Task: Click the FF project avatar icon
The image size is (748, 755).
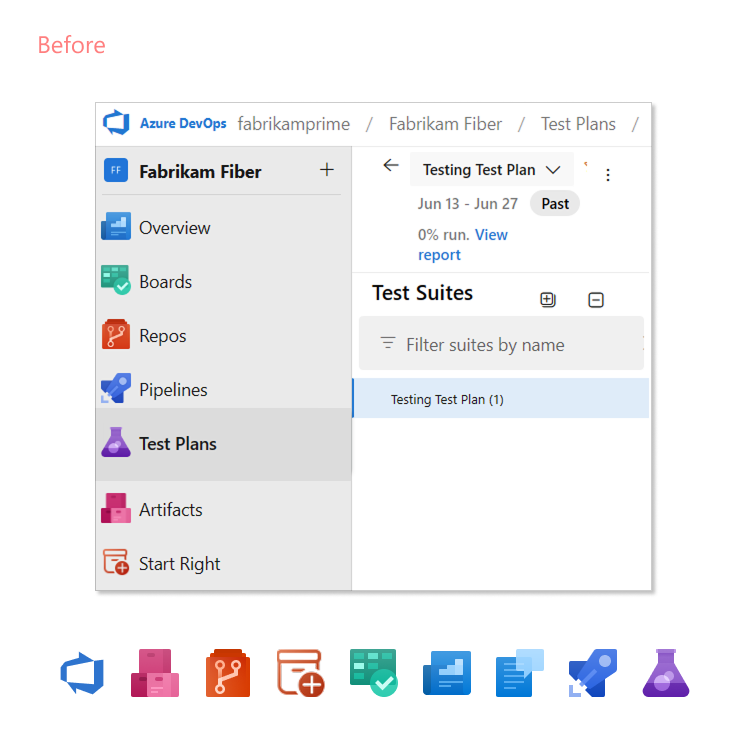Action: pyautogui.click(x=116, y=170)
